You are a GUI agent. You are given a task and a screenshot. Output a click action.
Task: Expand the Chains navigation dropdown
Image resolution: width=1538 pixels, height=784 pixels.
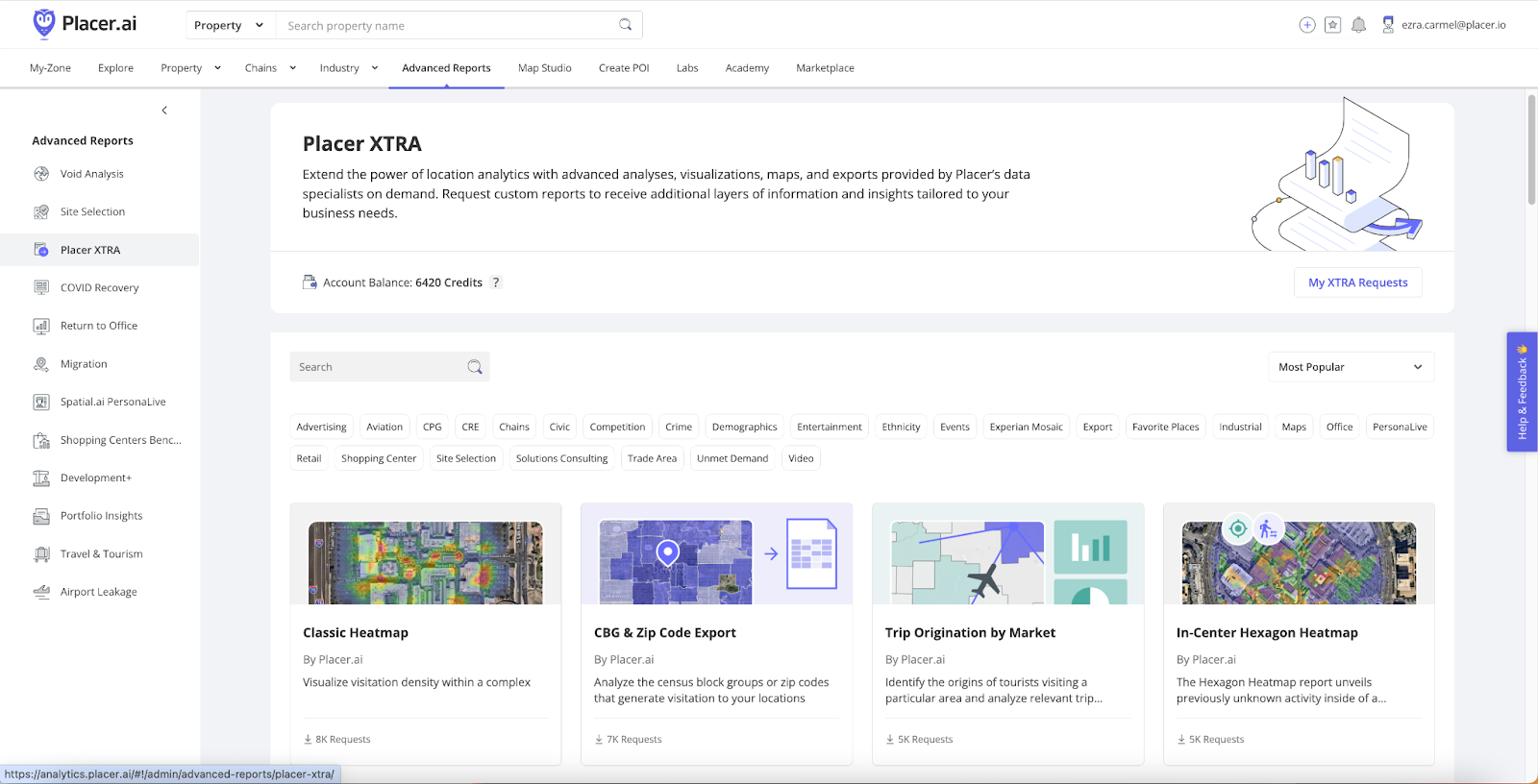click(270, 68)
